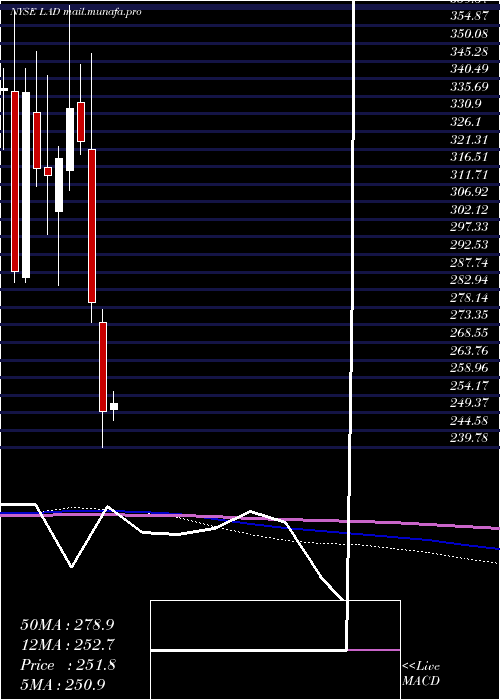Click the 50MA : 278.9 readout
Screen dimensions: 500x700
(x=67, y=625)
